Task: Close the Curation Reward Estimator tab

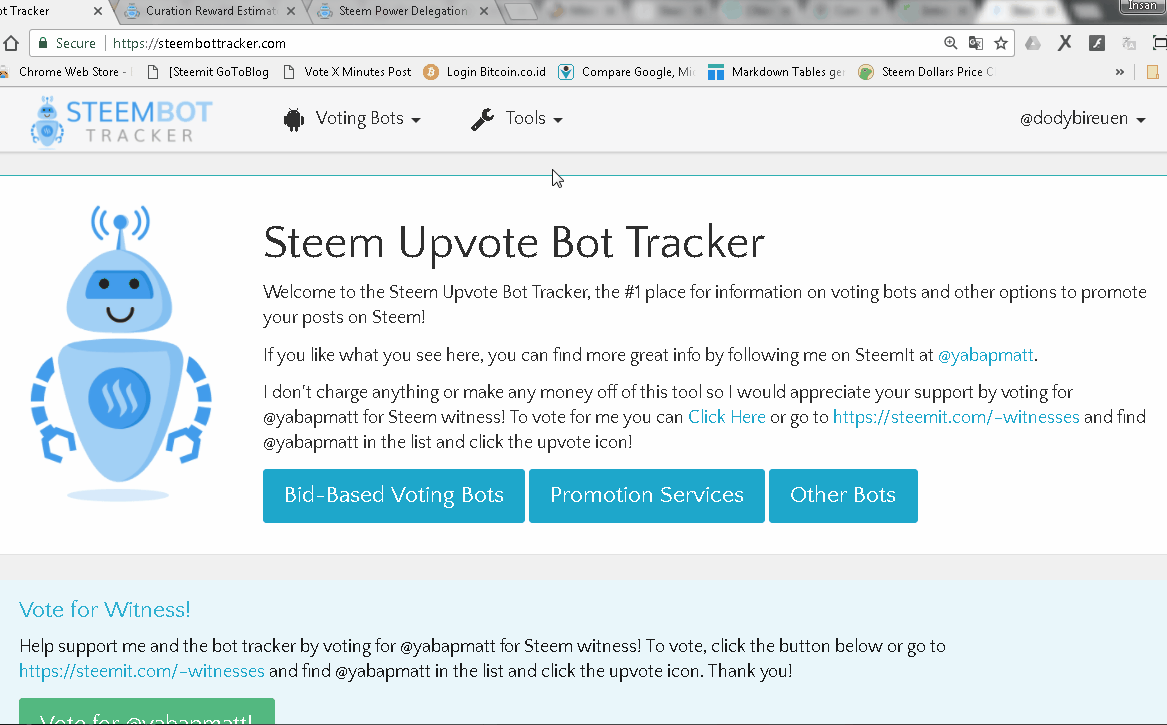Action: tap(291, 11)
